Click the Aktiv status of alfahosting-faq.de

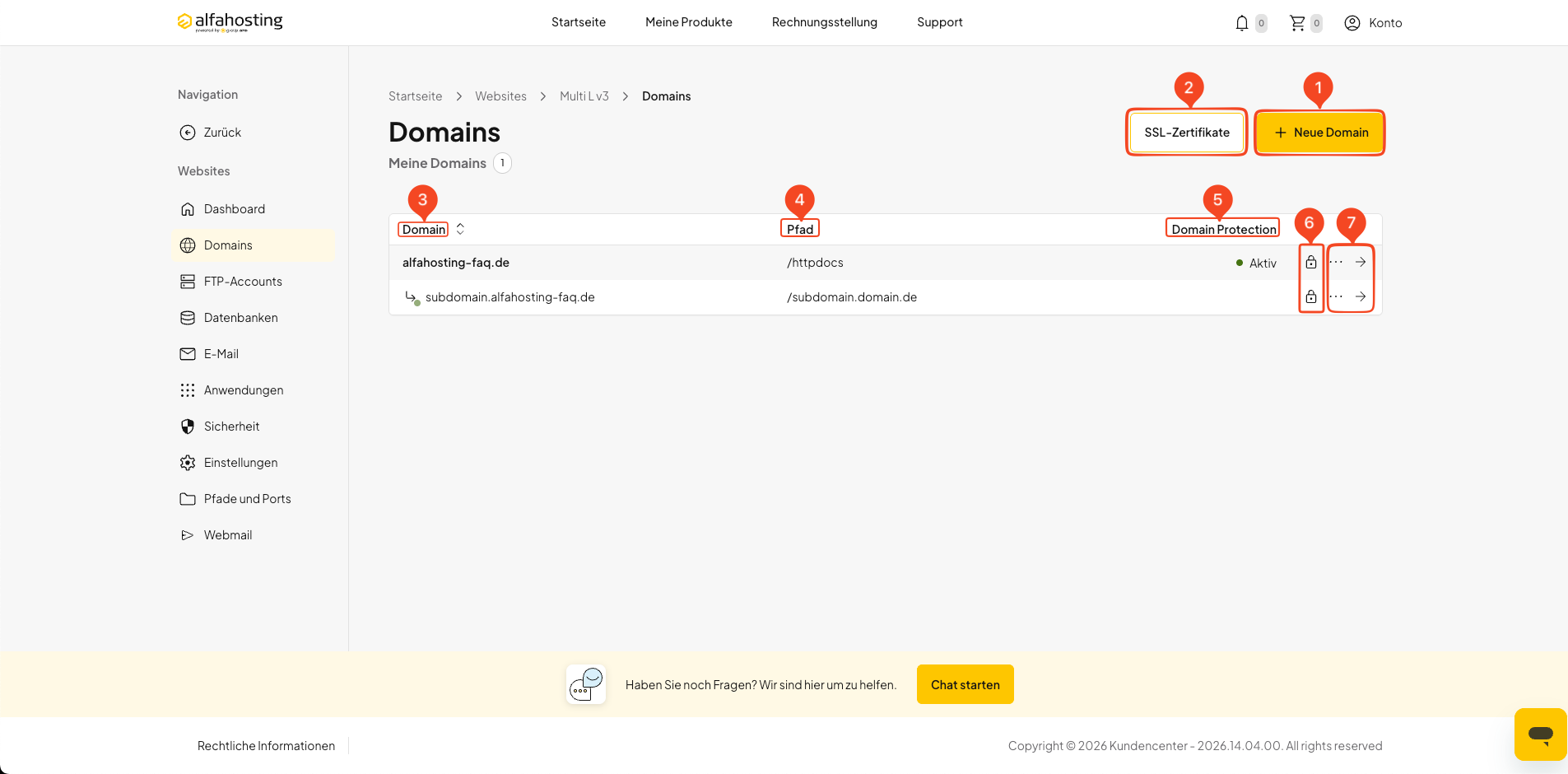point(1256,263)
